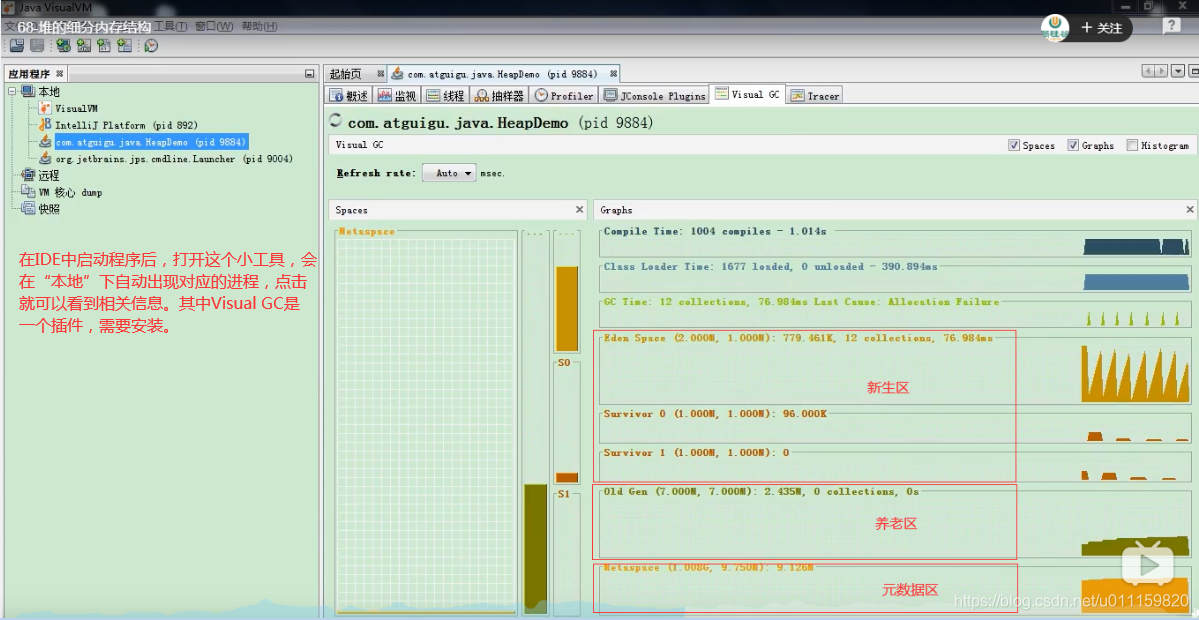Close the Spaces sub-panel
The height and width of the screenshot is (620, 1199).
click(579, 209)
